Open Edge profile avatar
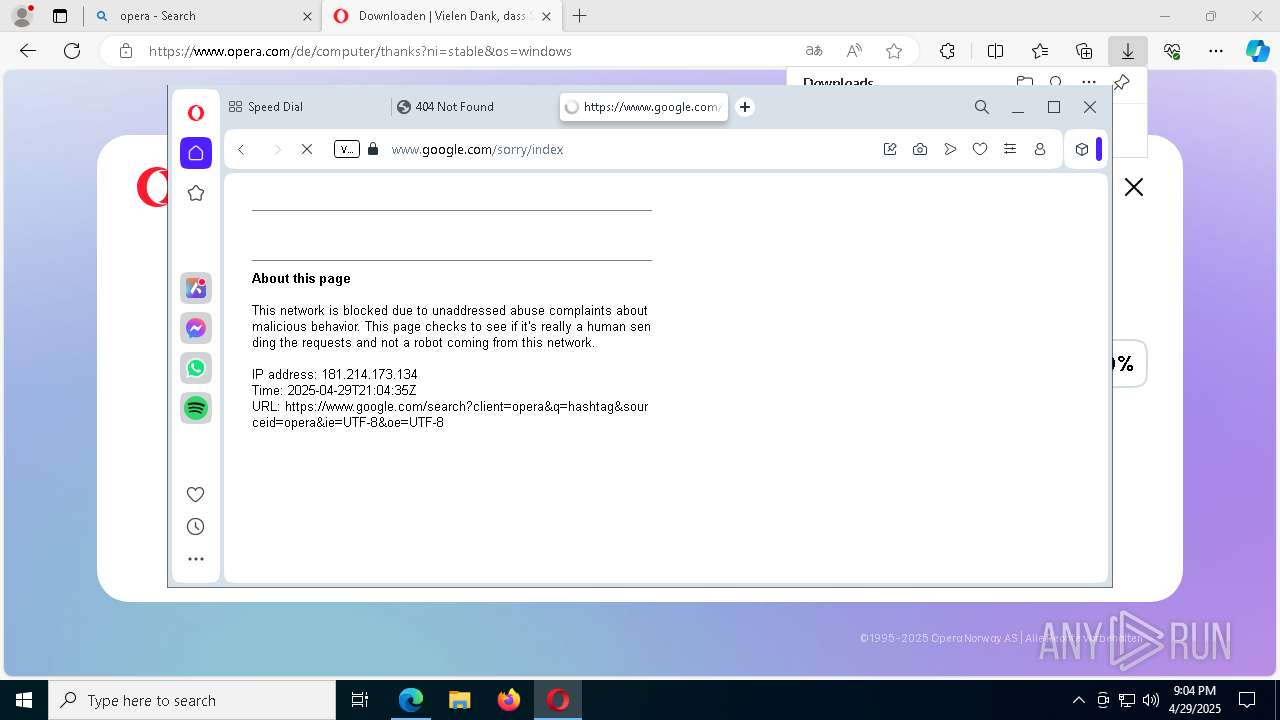 click(x=22, y=16)
